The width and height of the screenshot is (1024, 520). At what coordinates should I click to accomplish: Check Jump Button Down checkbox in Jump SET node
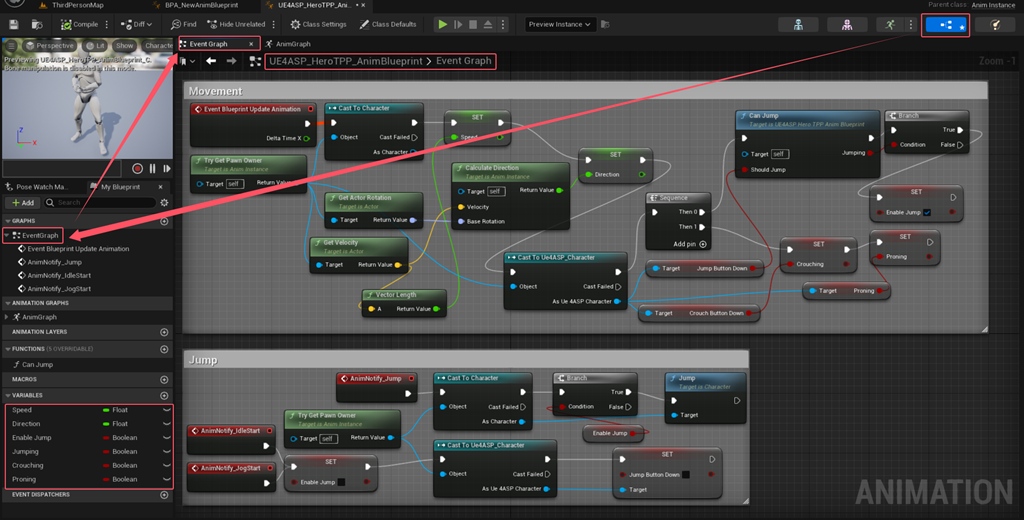686,474
